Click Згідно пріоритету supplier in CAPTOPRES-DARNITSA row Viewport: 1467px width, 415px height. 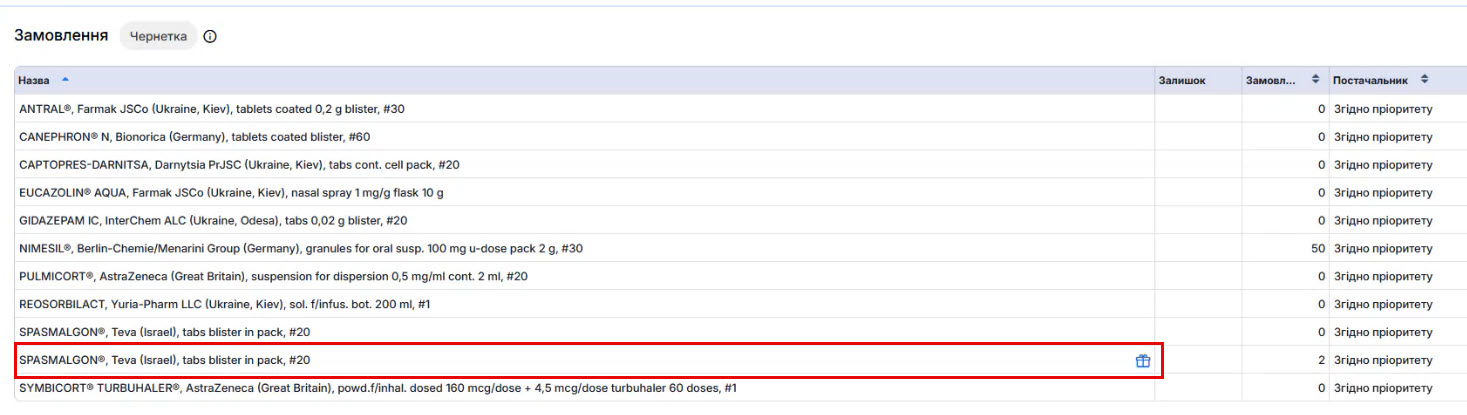click(x=1383, y=165)
